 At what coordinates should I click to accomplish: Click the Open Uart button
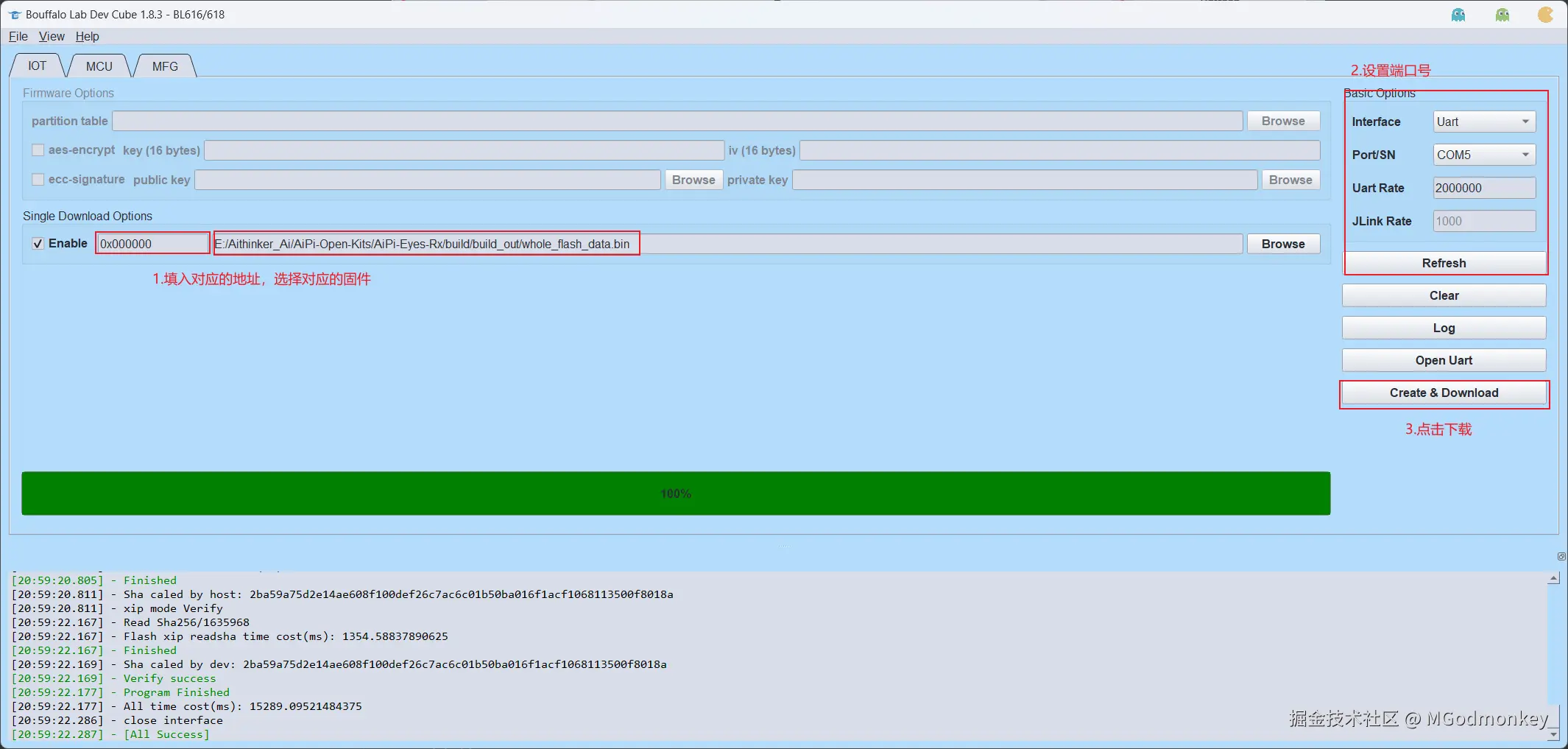1444,360
